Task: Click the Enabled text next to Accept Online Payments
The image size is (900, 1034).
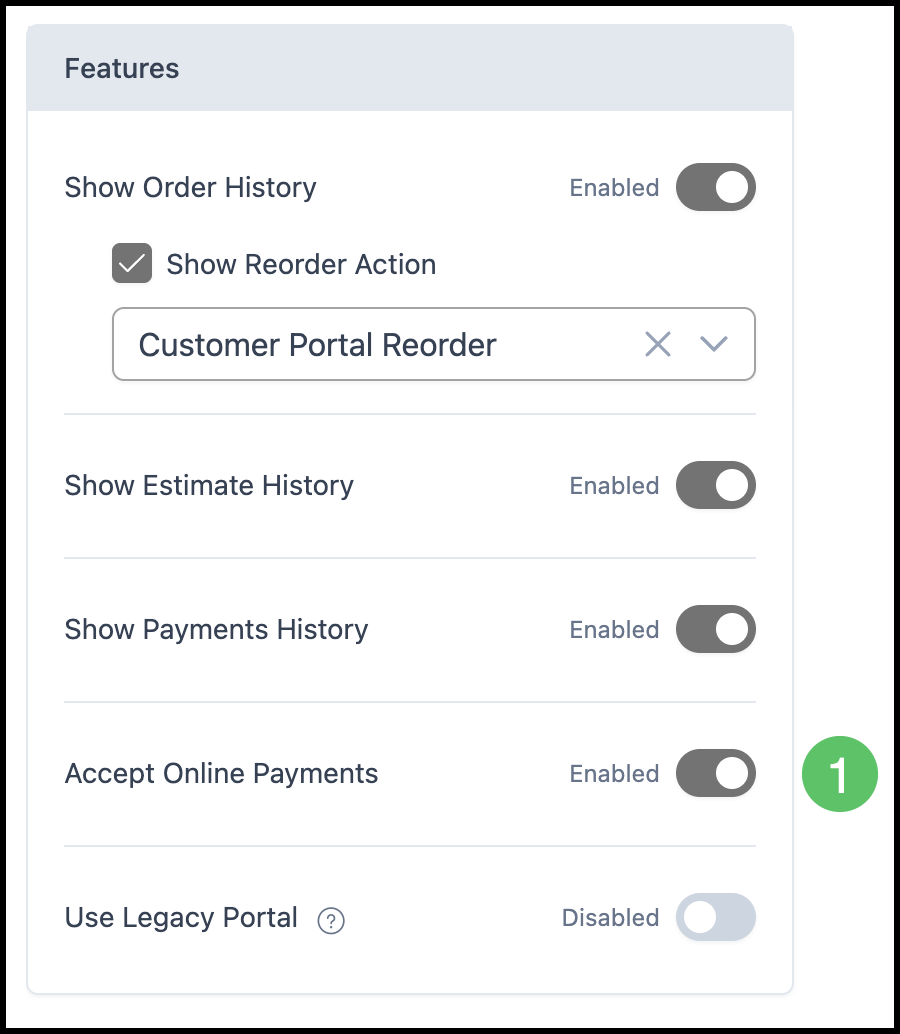Action: click(615, 774)
